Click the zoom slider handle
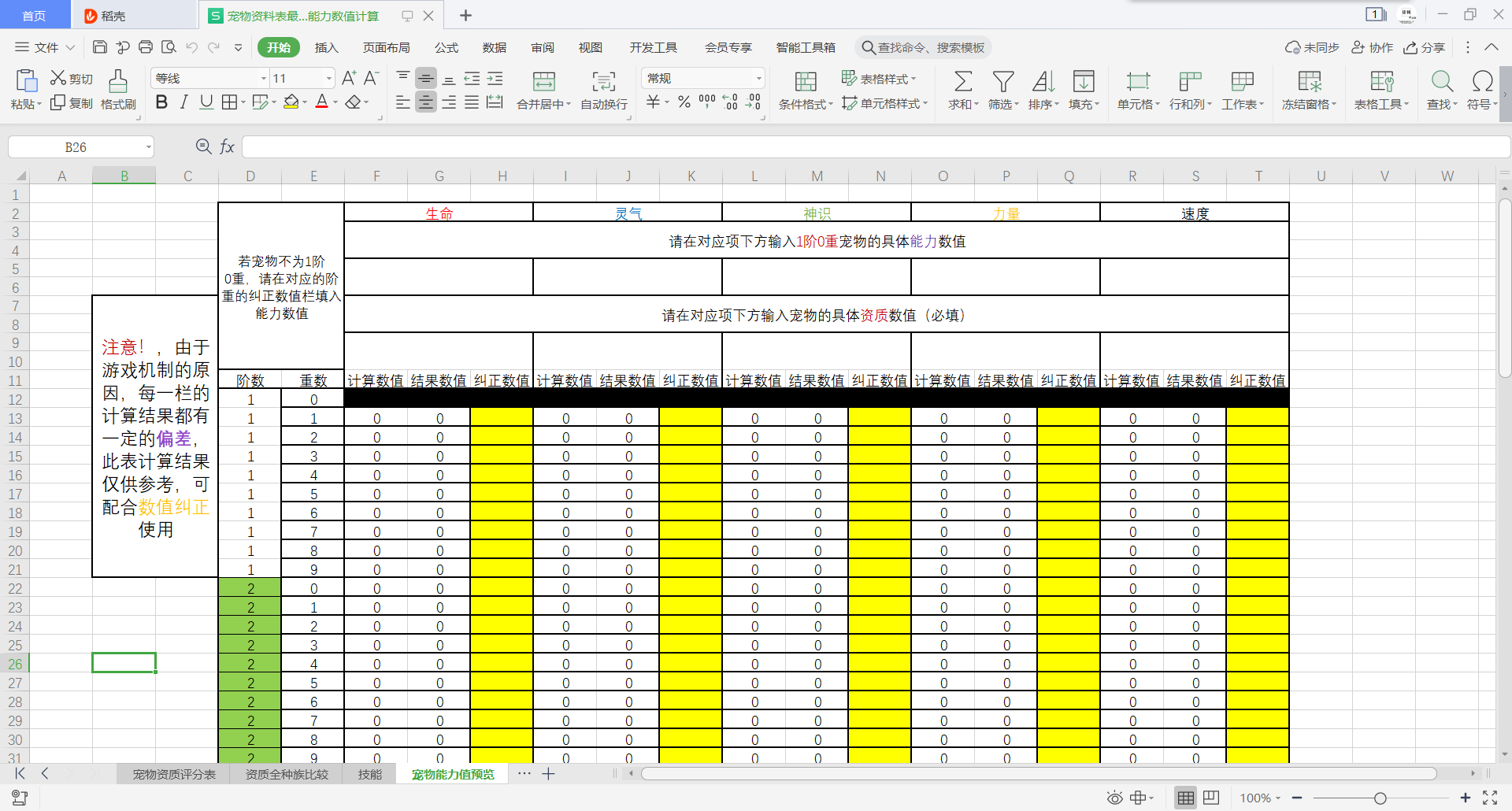Viewport: 1512px width, 811px height. point(1380,798)
